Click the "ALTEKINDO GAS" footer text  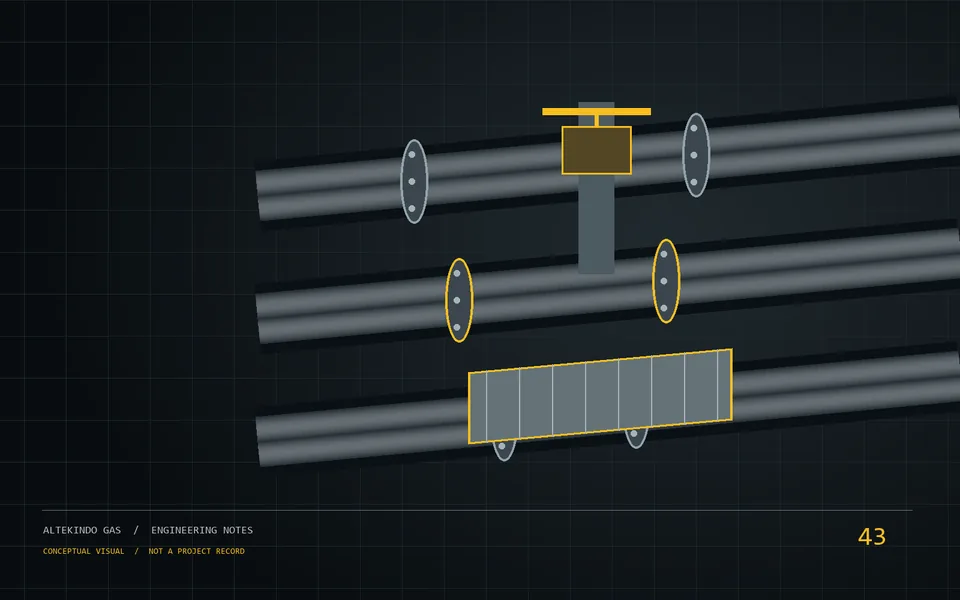coord(82,530)
